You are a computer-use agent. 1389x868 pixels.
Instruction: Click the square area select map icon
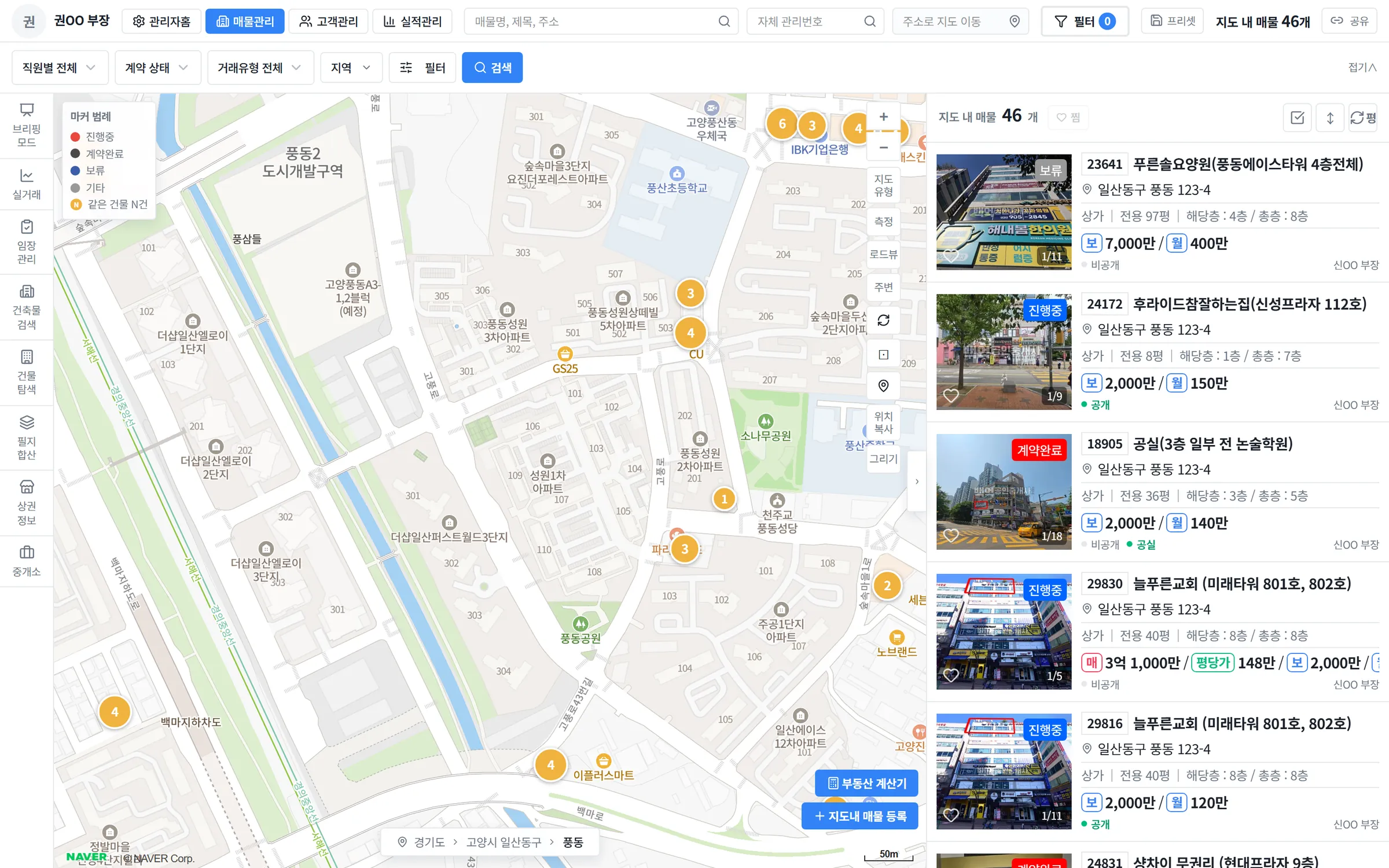click(883, 355)
